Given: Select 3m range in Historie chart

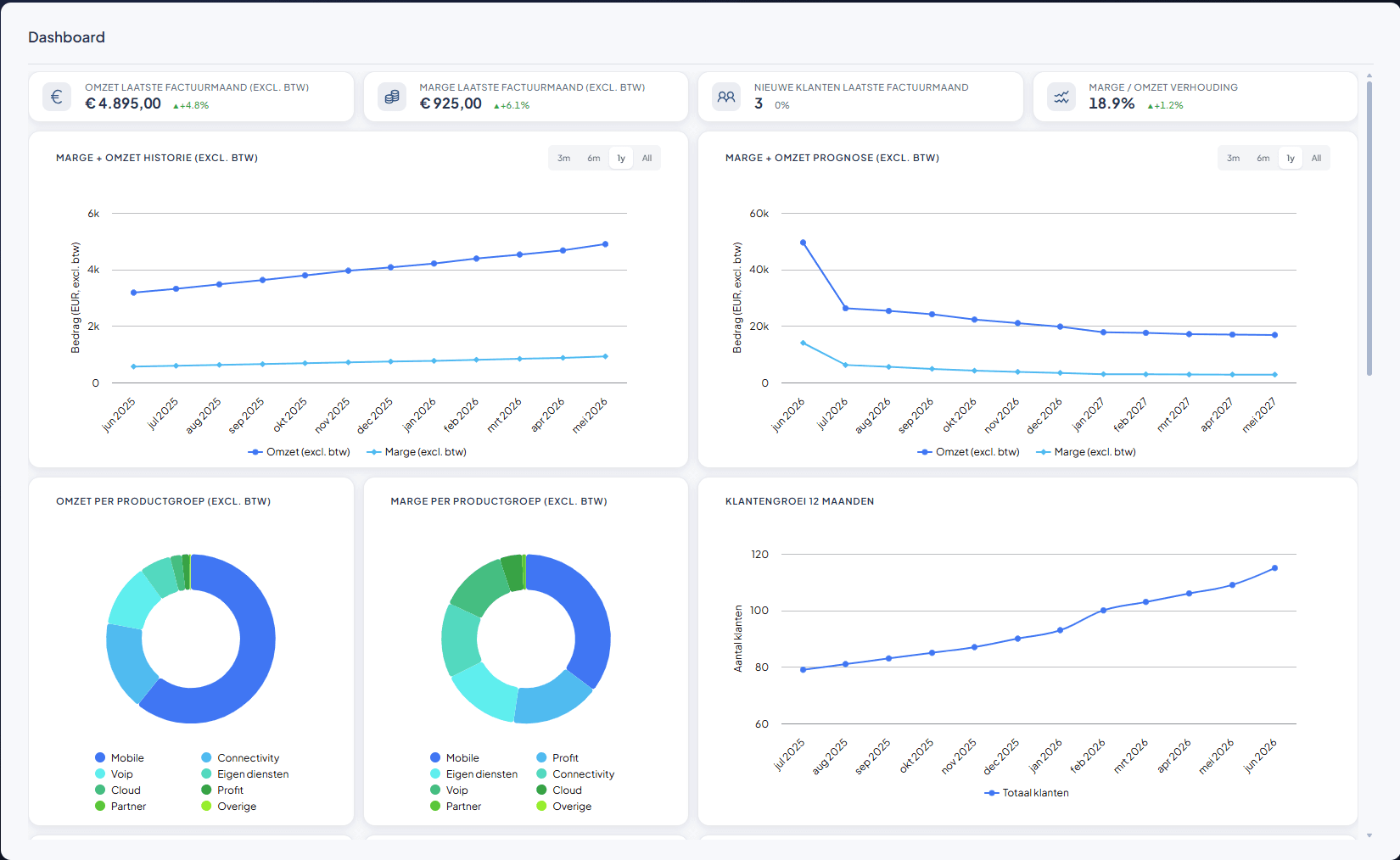Looking at the screenshot, I should (x=563, y=159).
